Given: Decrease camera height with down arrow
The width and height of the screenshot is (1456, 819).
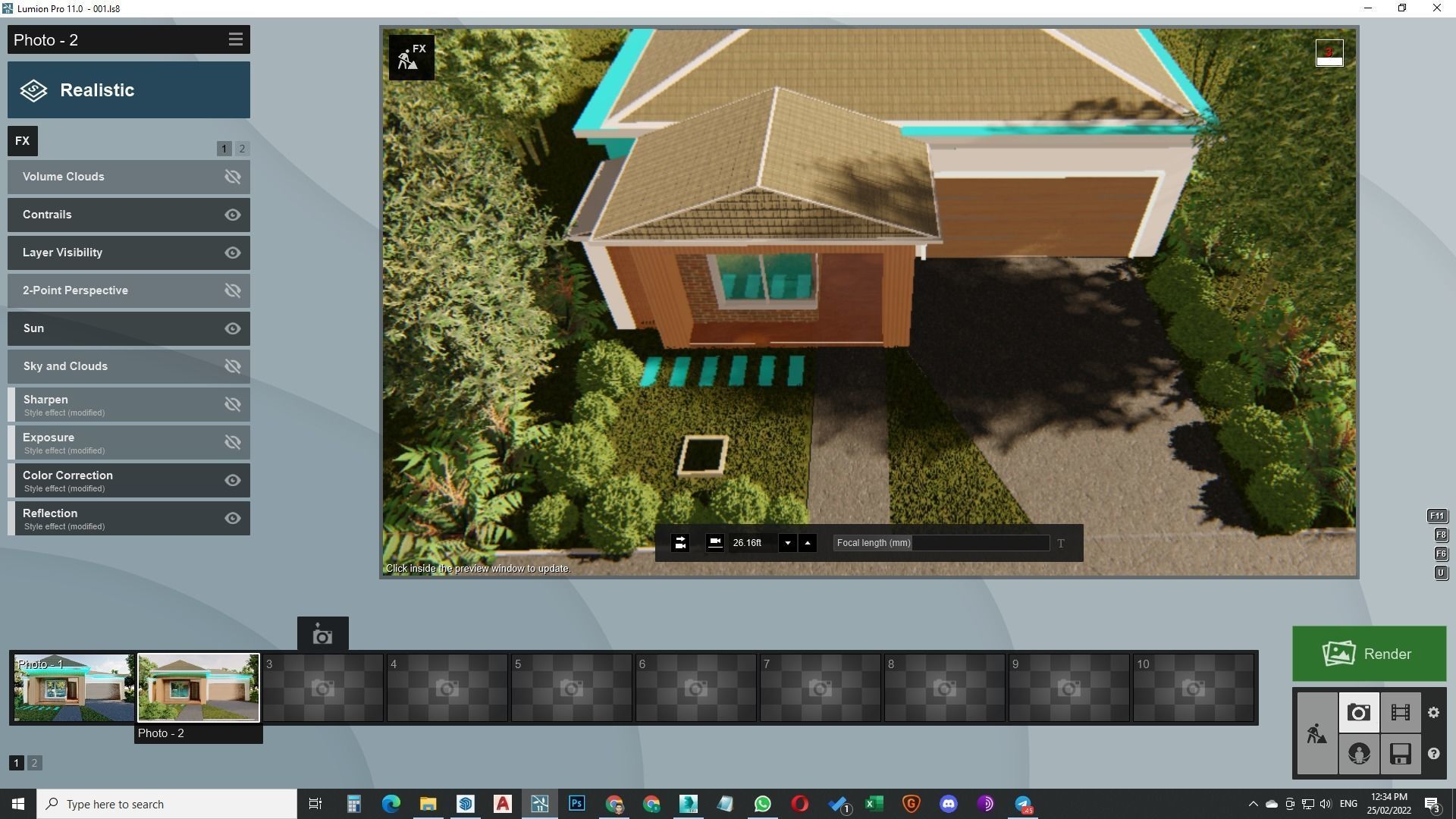Looking at the screenshot, I should (x=787, y=543).
